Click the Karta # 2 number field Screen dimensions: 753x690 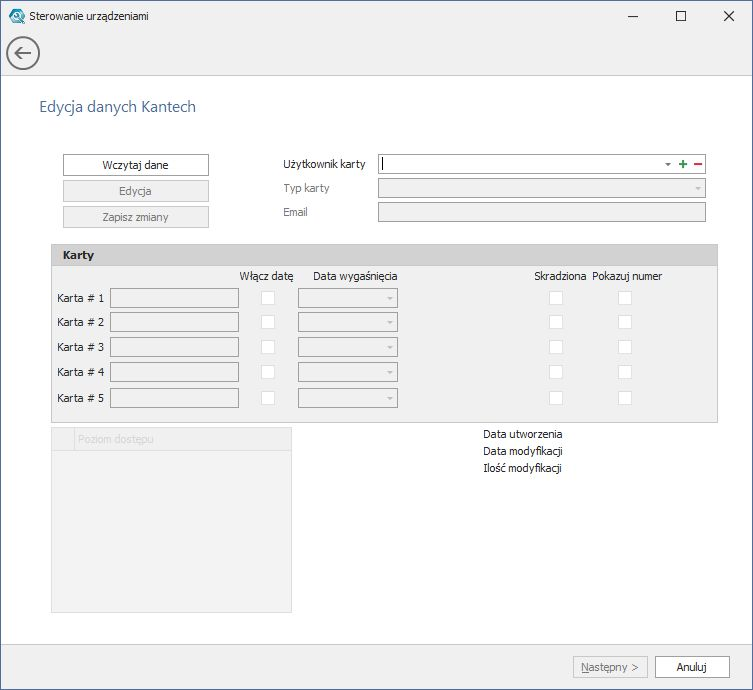pos(174,322)
